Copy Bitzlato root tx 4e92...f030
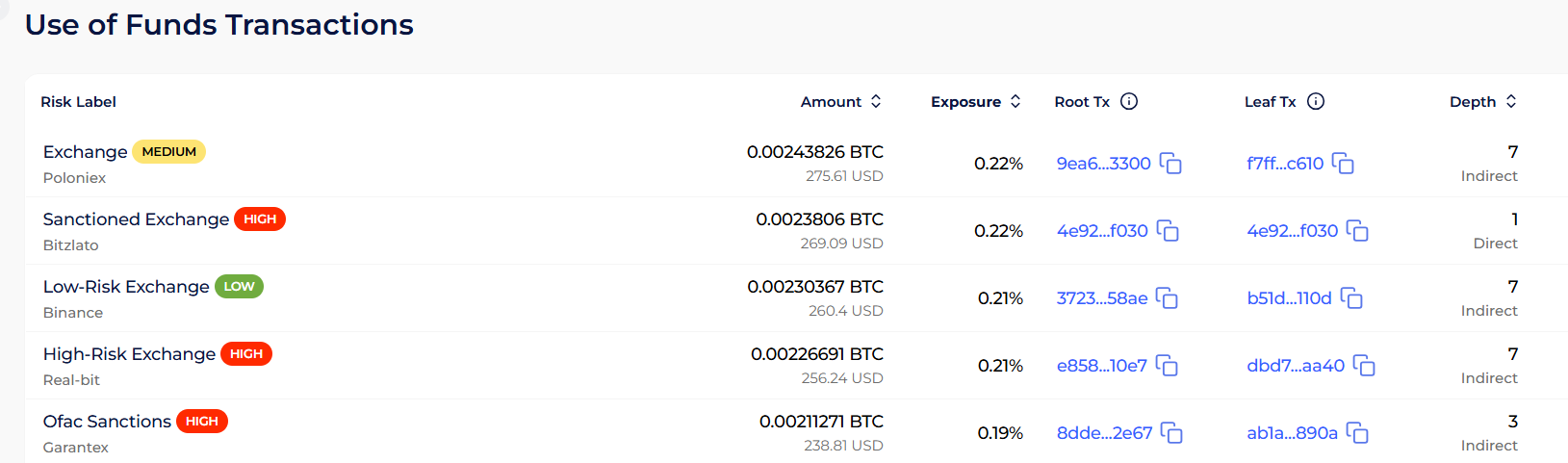Image resolution: width=1568 pixels, height=463 pixels. coord(1168,231)
